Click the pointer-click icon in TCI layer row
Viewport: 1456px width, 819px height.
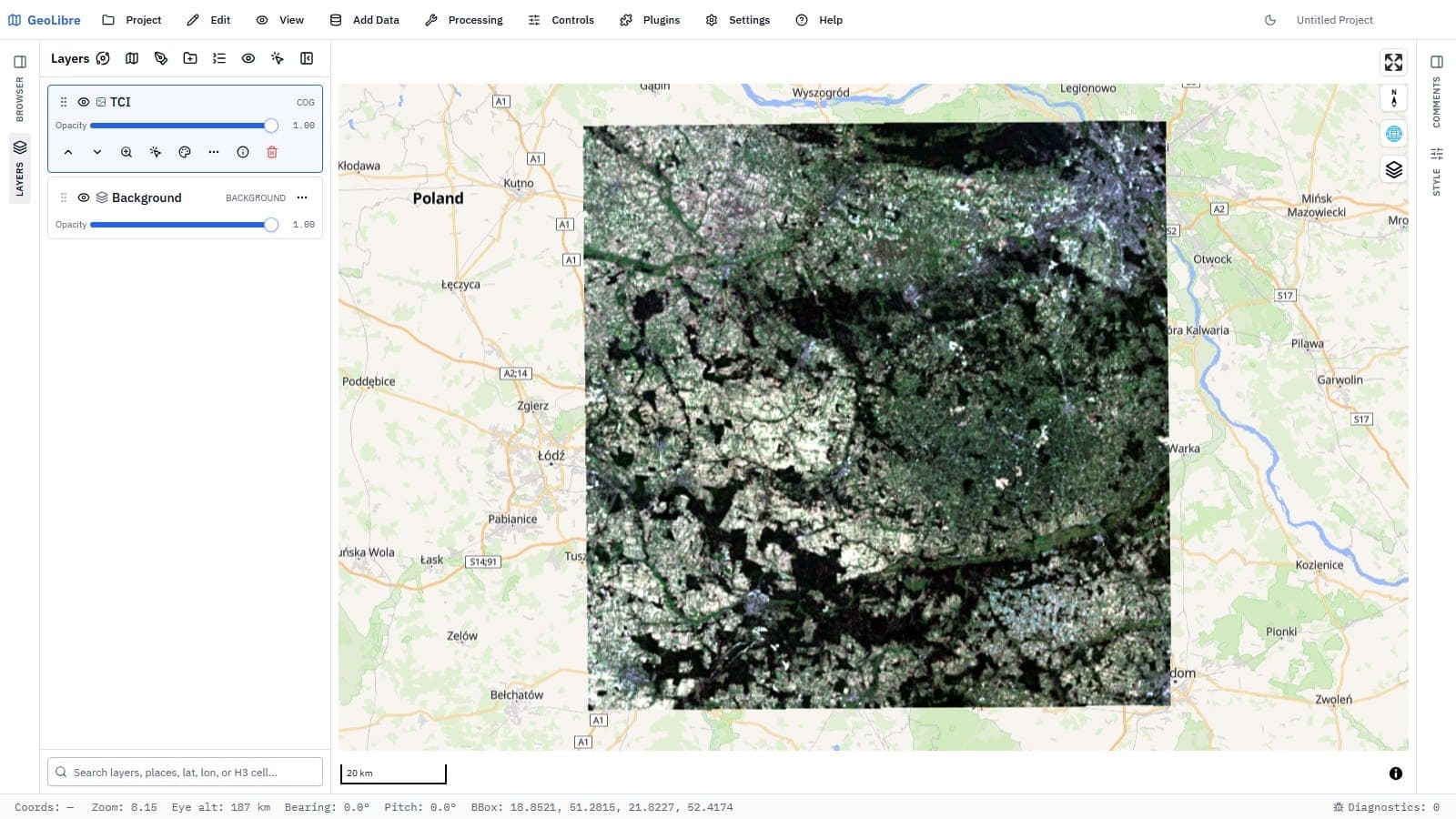click(156, 152)
